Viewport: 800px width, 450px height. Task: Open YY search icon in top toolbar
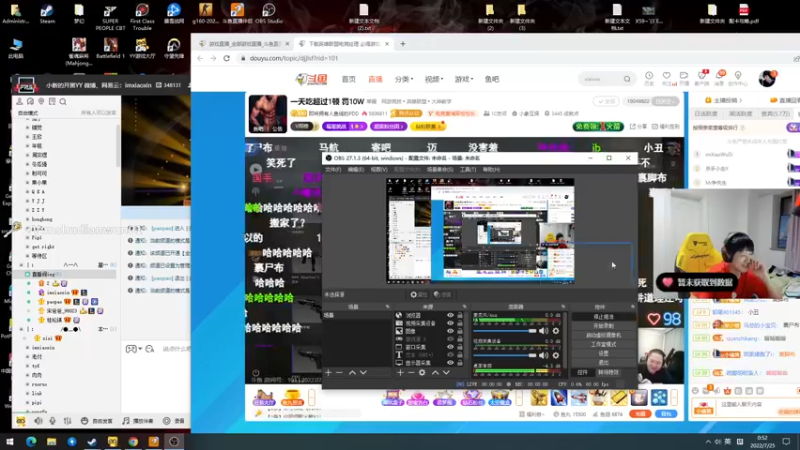click(63, 102)
